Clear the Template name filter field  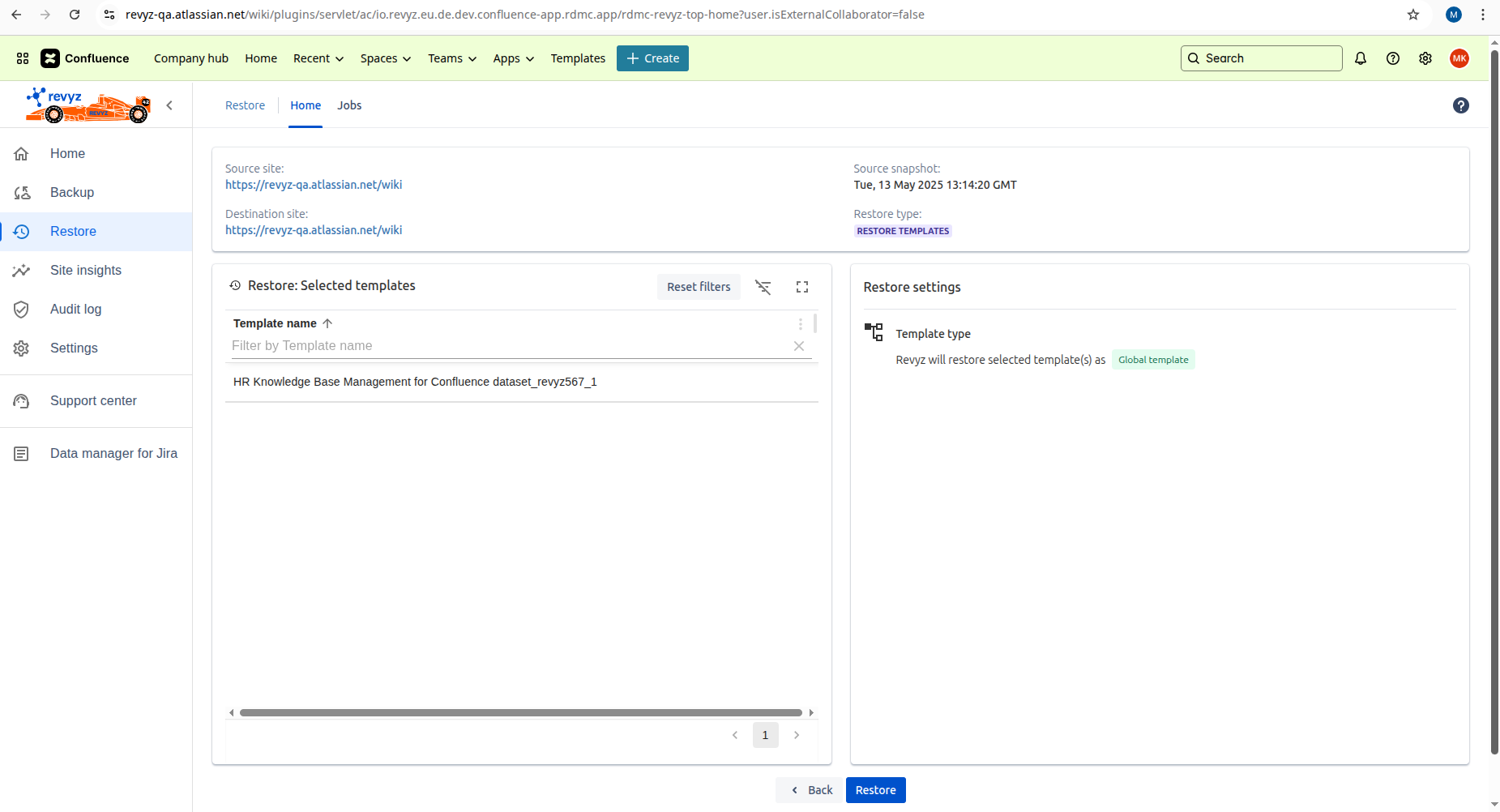[x=798, y=346]
